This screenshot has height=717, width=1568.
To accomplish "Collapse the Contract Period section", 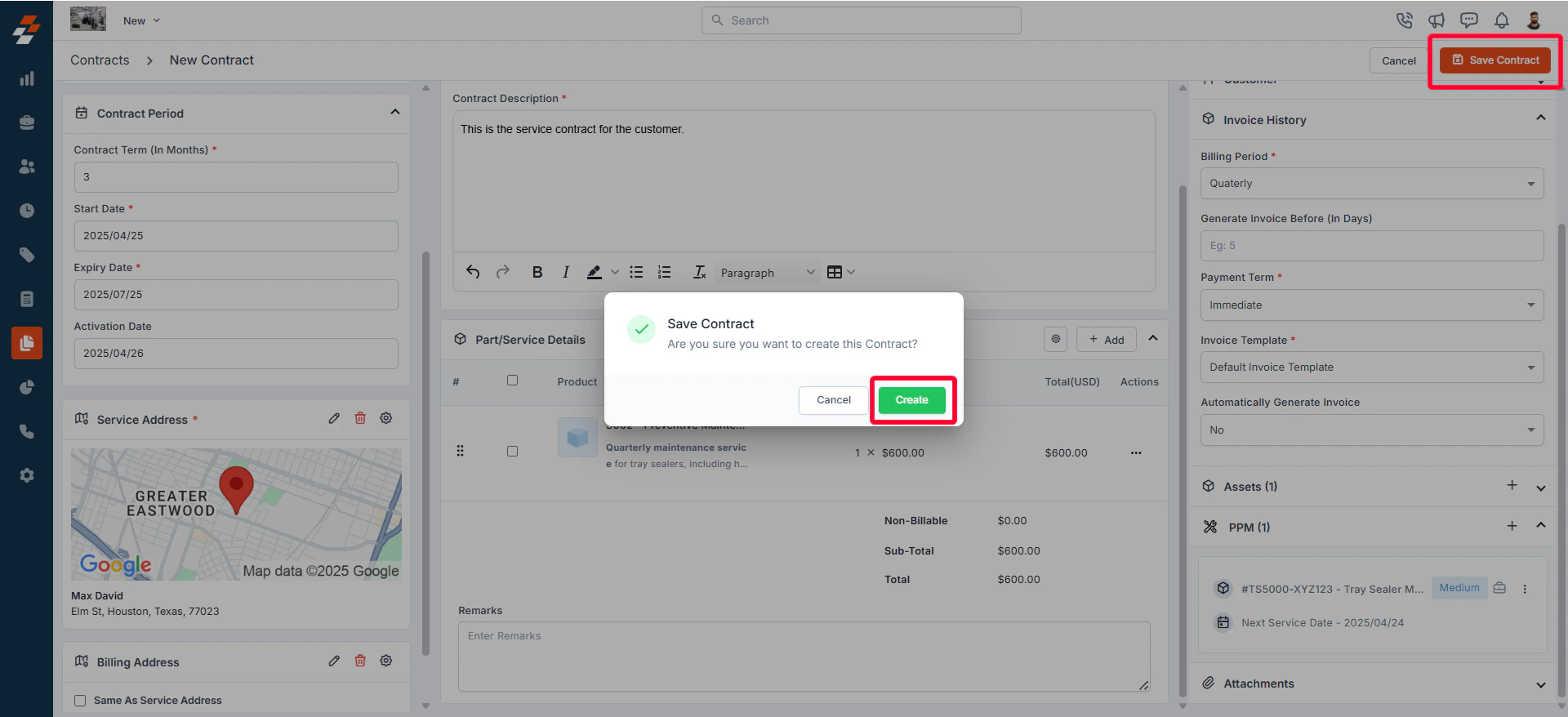I will (395, 112).
